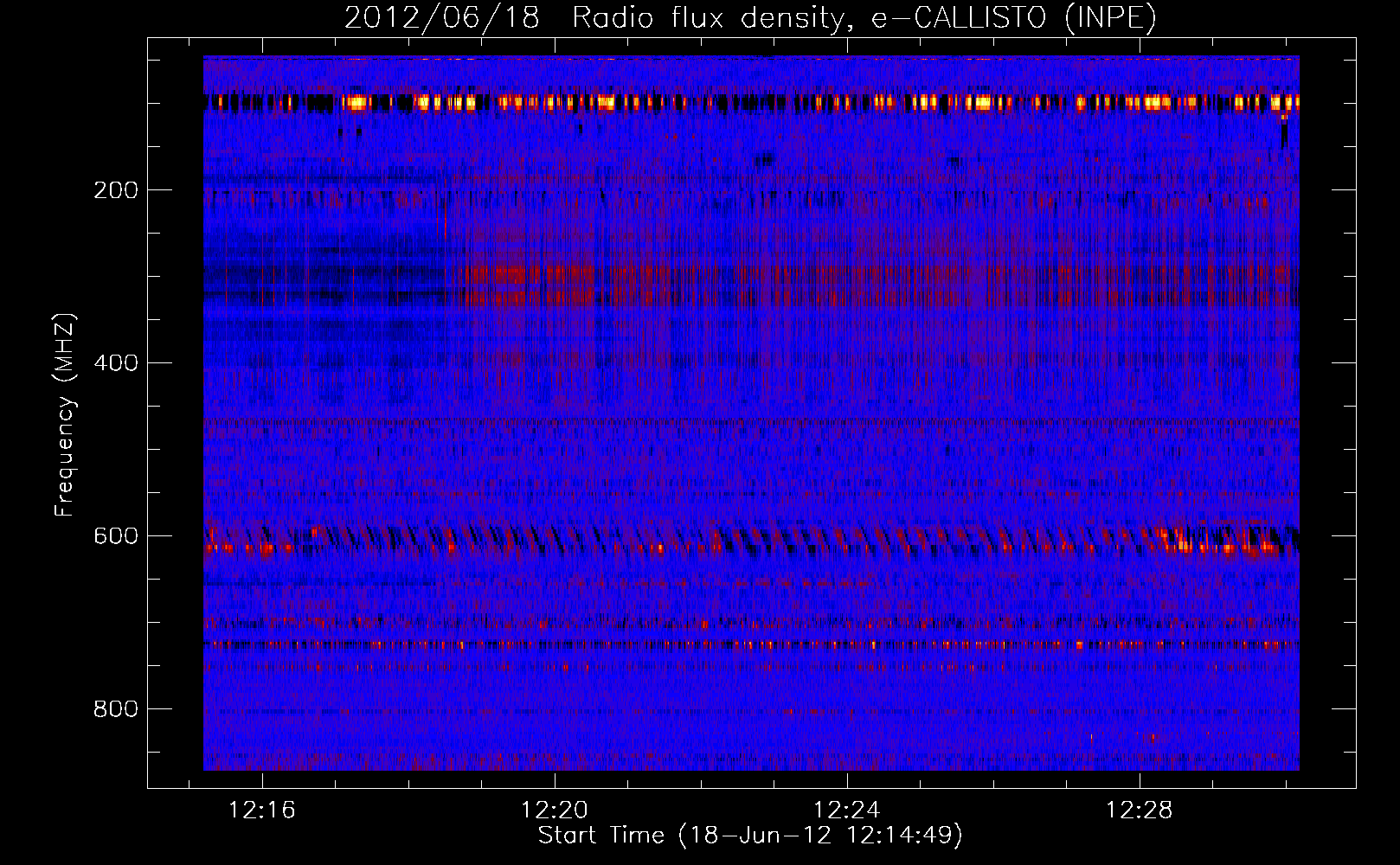Click the "Frequency (MHZ)" axis label
The image size is (1400, 865).
tap(65, 415)
